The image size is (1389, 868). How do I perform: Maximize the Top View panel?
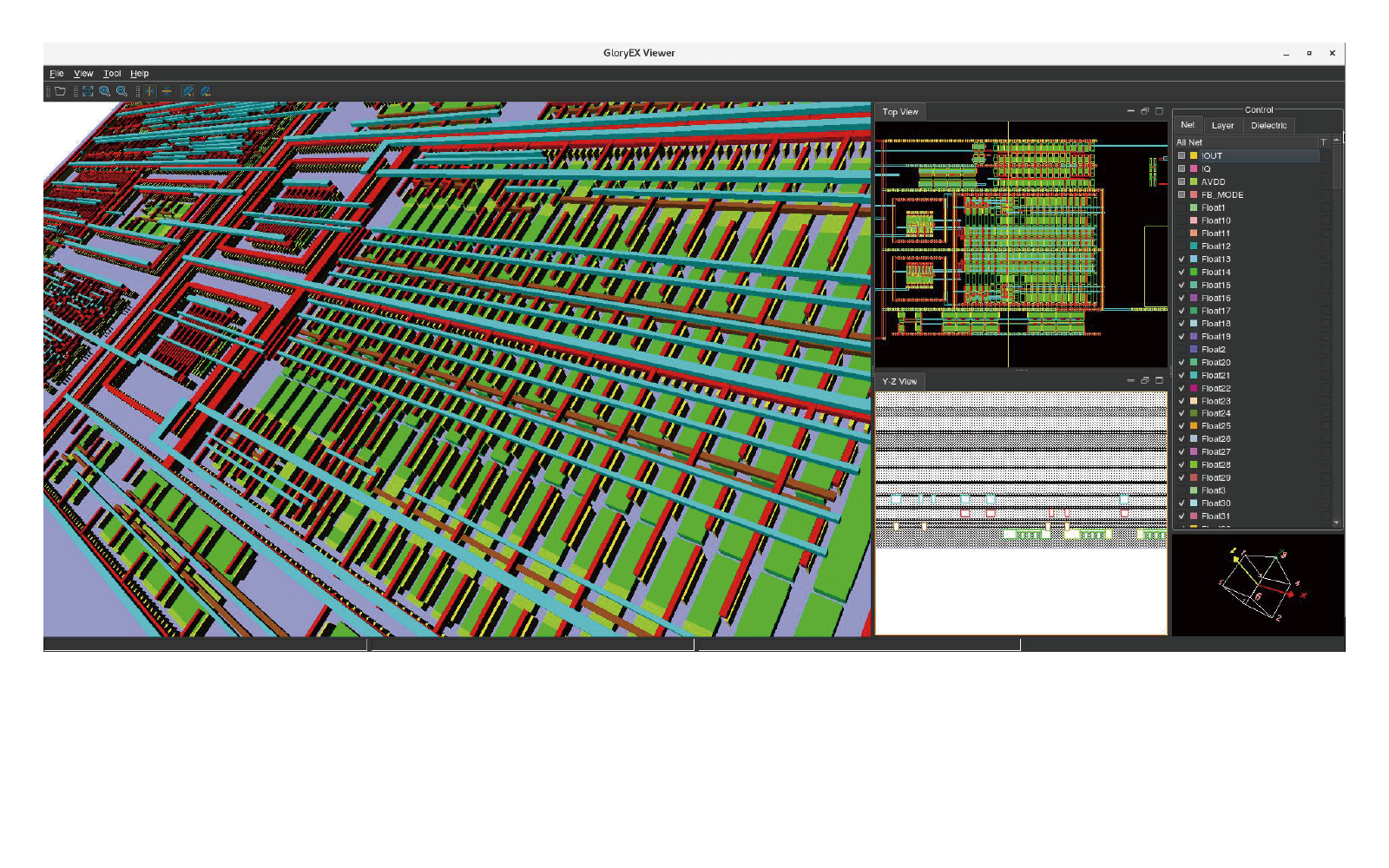coord(1159,111)
